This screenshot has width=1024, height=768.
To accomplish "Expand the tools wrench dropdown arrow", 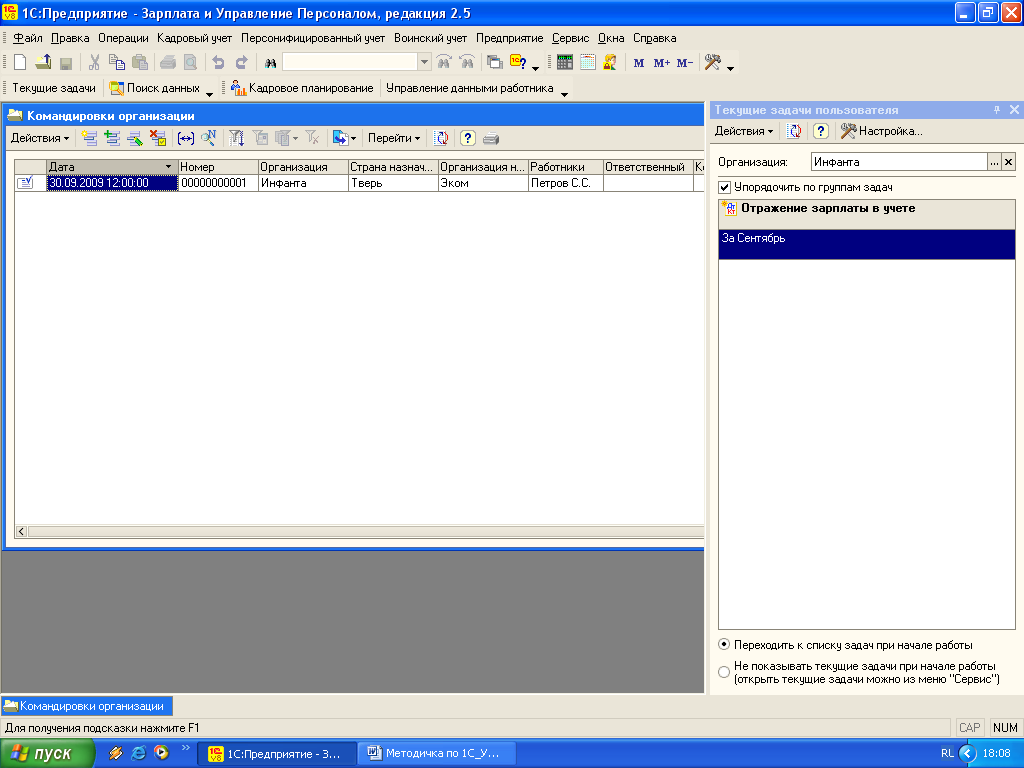I will 730,68.
